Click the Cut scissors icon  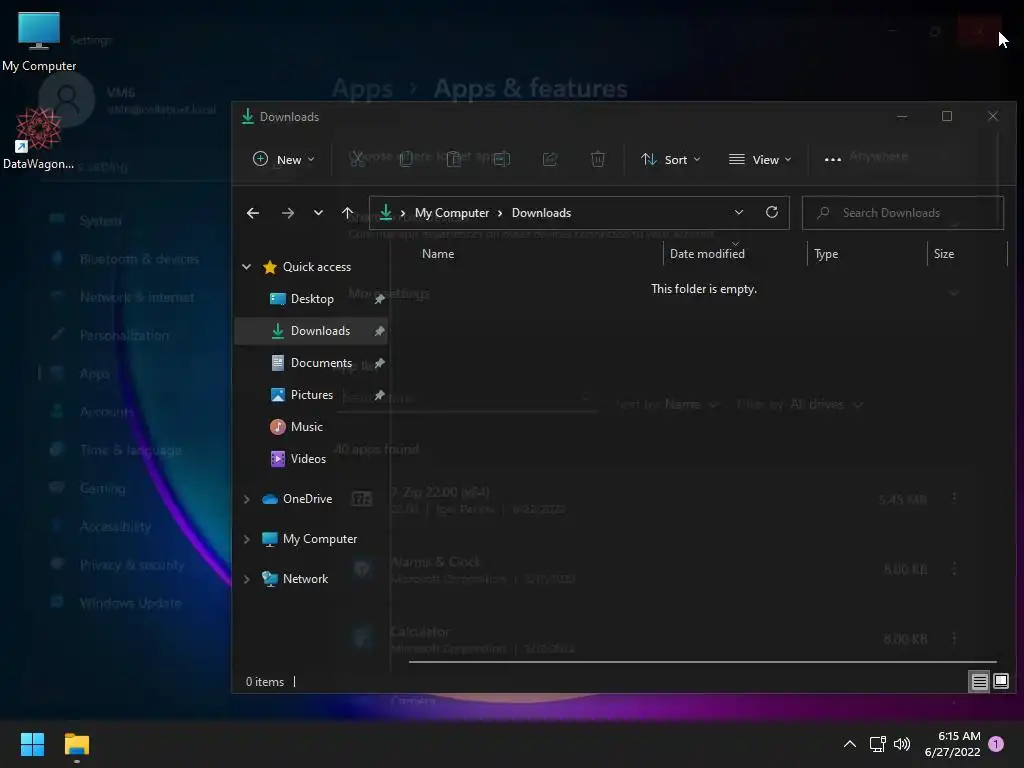pos(357,159)
